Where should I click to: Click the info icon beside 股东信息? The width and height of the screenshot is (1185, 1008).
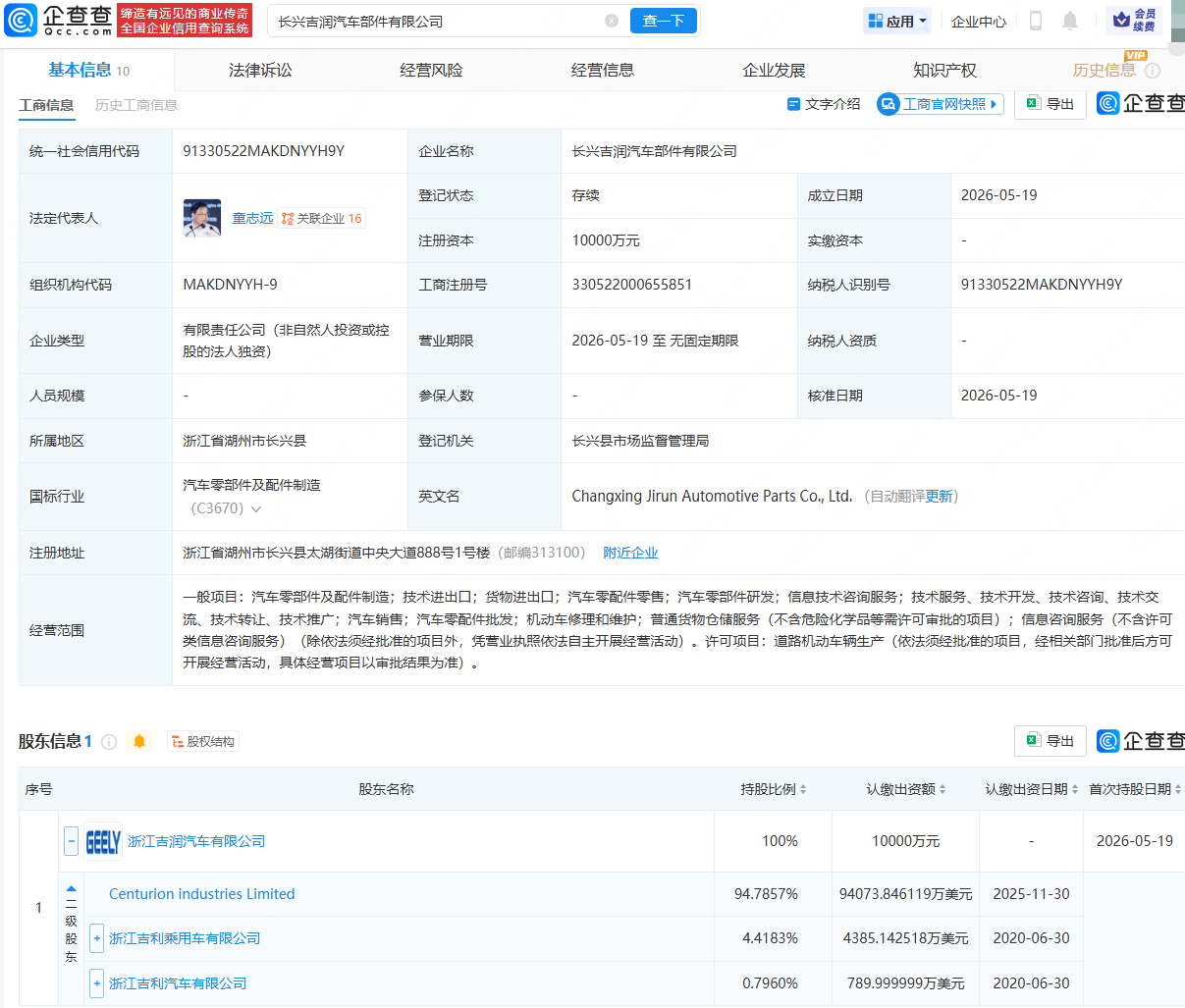point(109,742)
